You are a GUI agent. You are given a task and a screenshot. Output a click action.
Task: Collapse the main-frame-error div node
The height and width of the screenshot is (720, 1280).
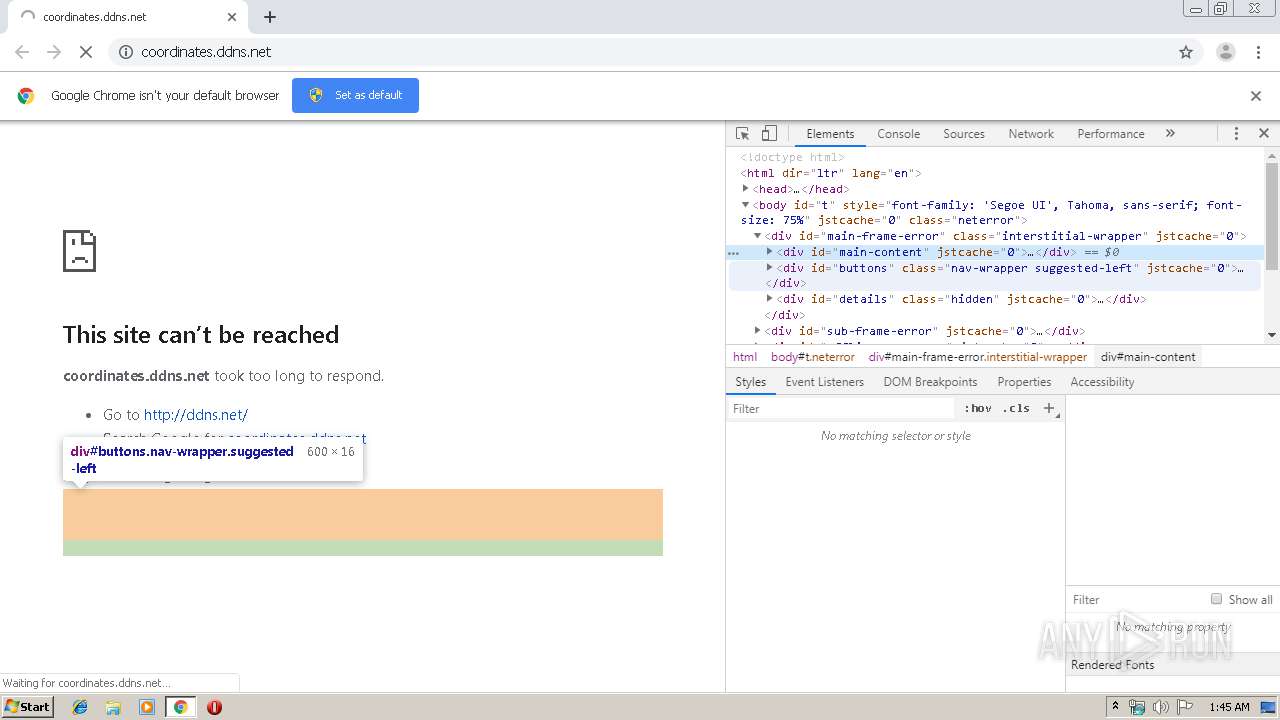click(758, 236)
